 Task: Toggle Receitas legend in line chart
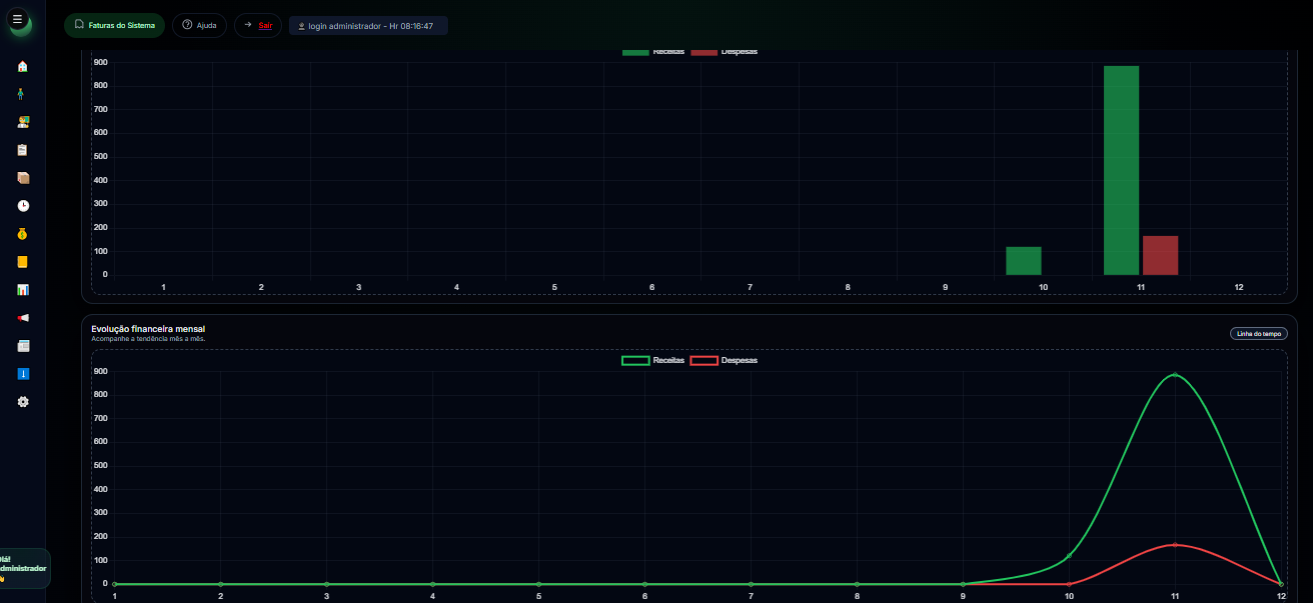point(653,360)
